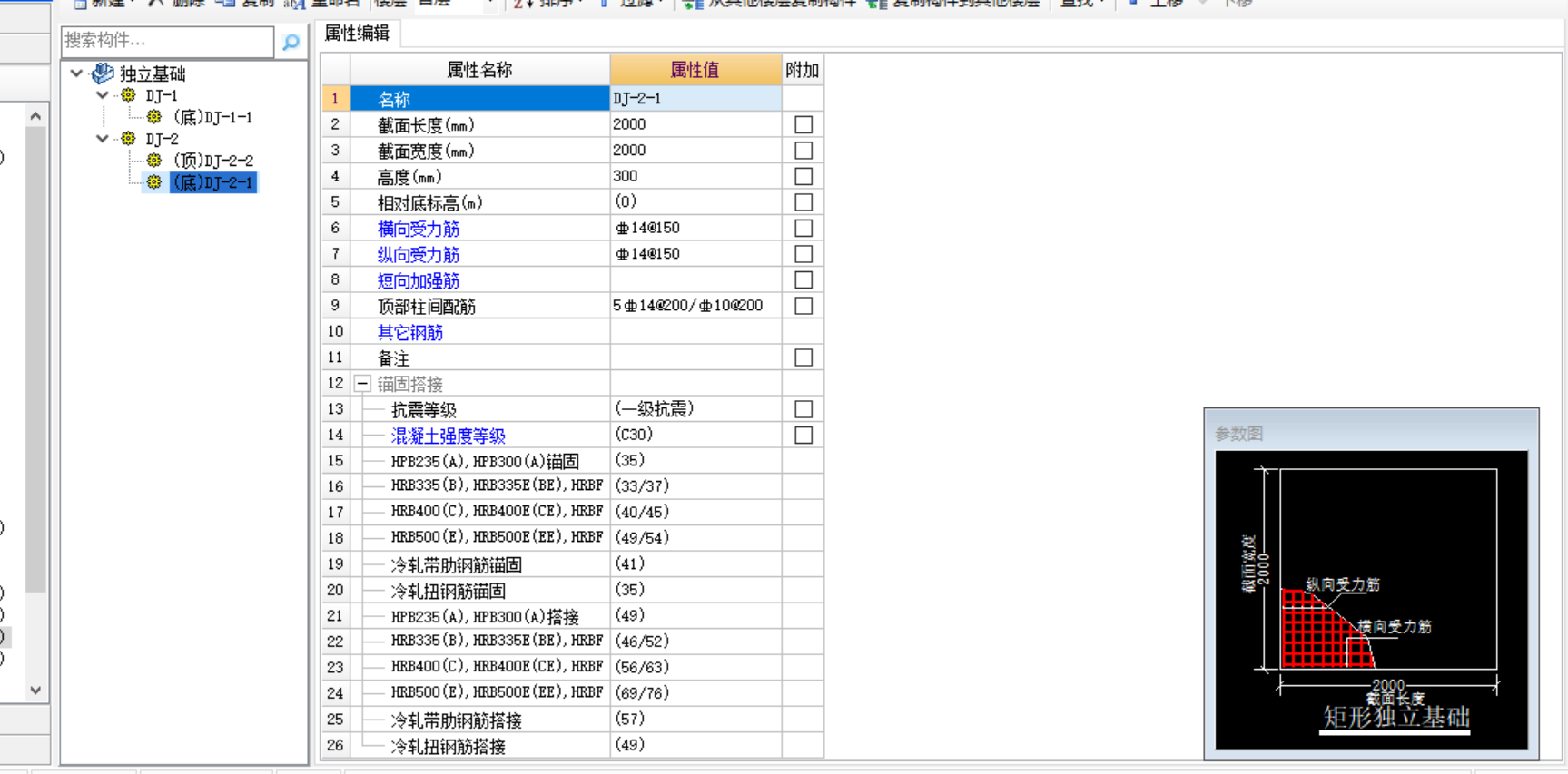
Task: Open the 纵向受力筋 property link
Action: click(419, 255)
